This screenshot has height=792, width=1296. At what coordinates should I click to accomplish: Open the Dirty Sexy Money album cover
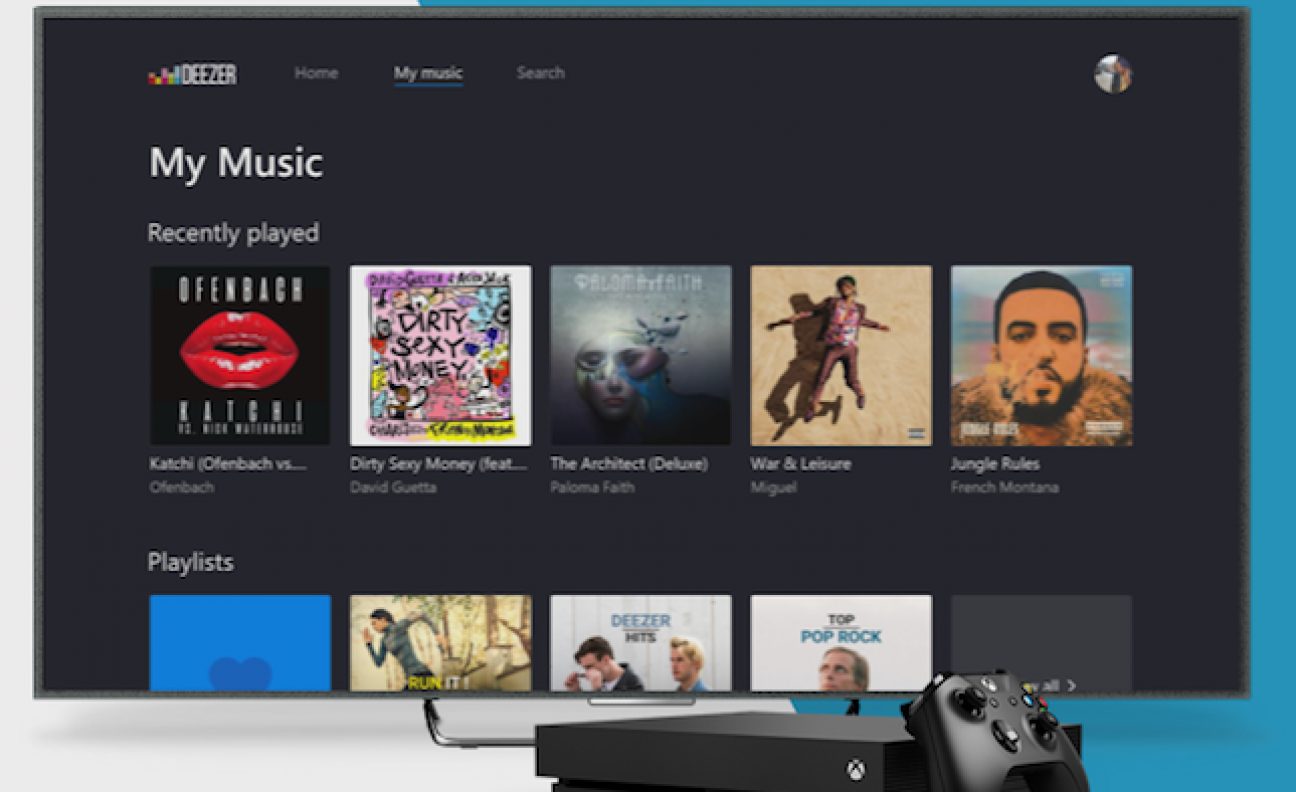440,355
